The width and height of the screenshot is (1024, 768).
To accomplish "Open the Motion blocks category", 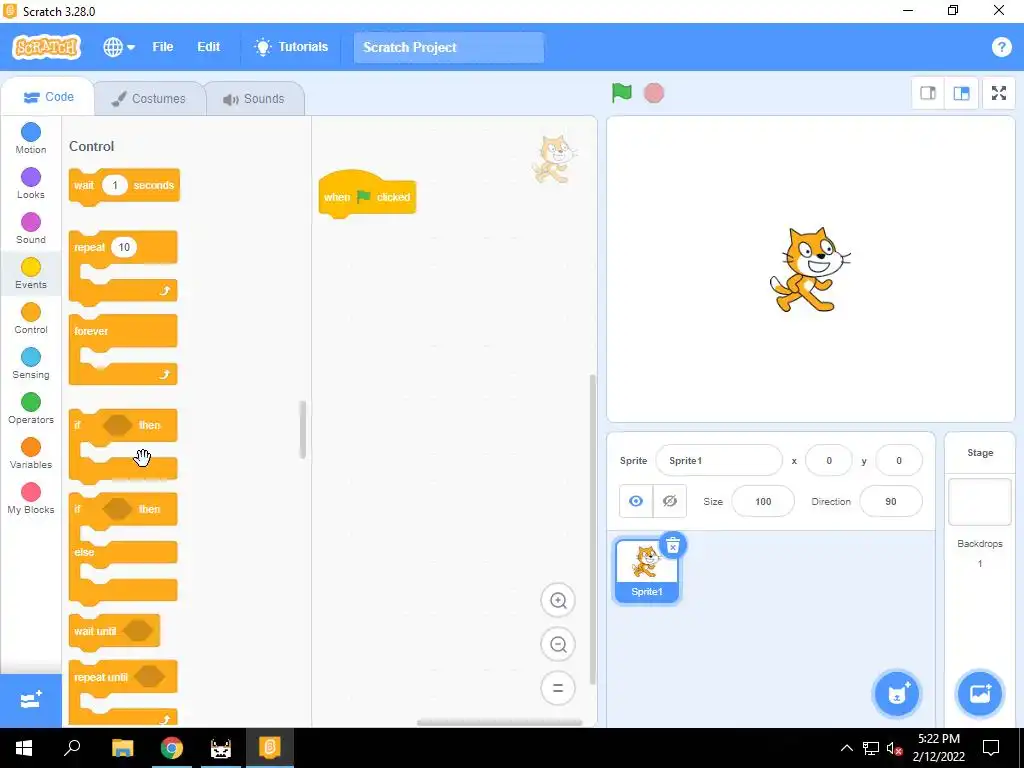I will click(31, 138).
